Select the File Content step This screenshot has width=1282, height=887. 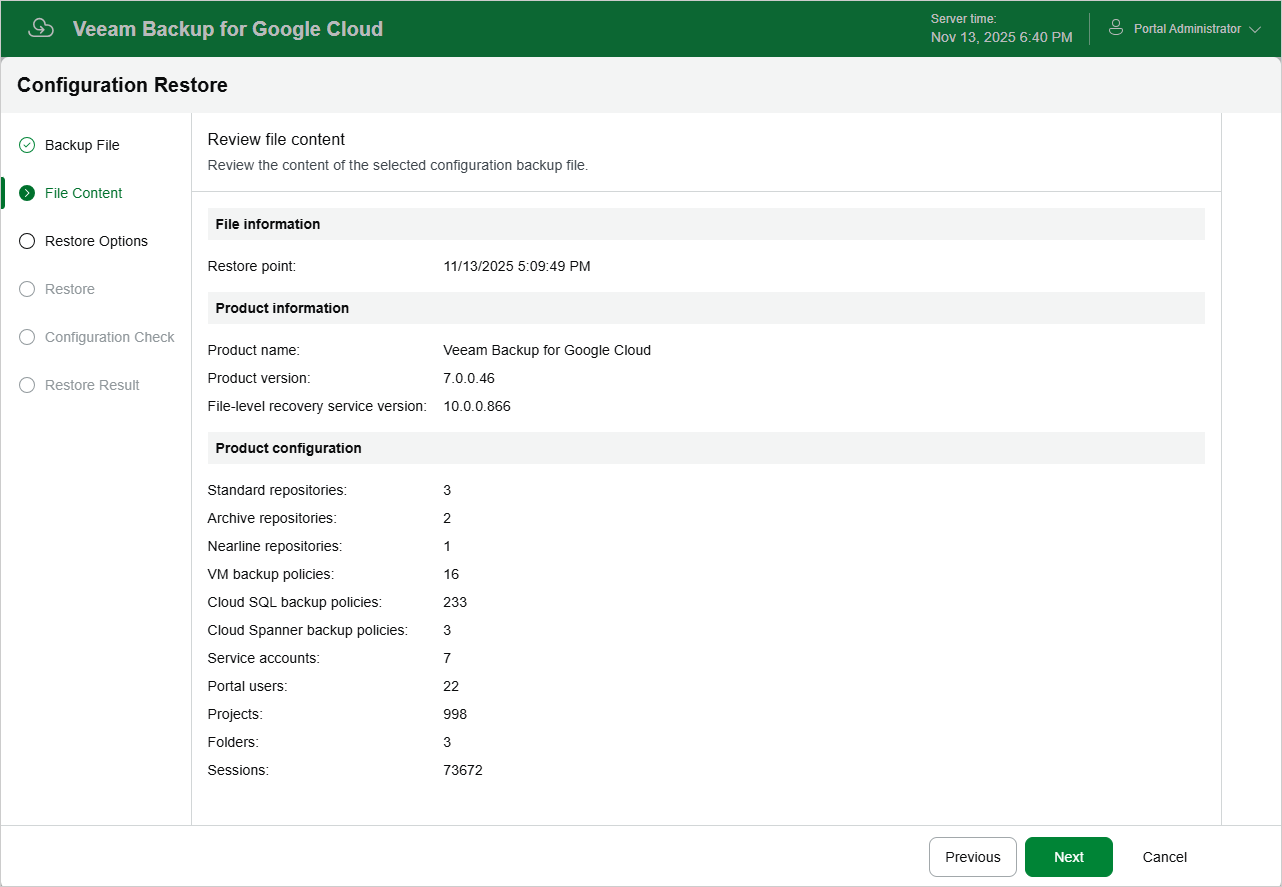[84, 193]
